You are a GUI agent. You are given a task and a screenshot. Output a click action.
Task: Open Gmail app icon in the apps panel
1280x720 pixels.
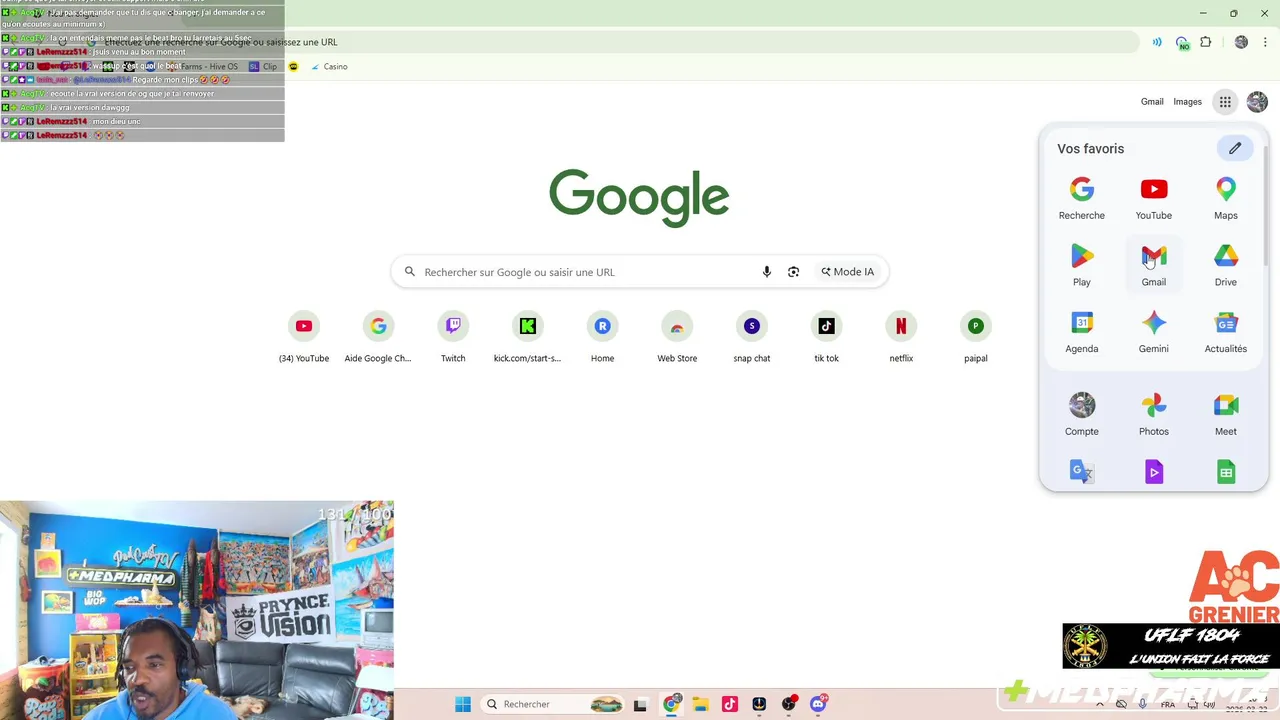pyautogui.click(x=1153, y=266)
